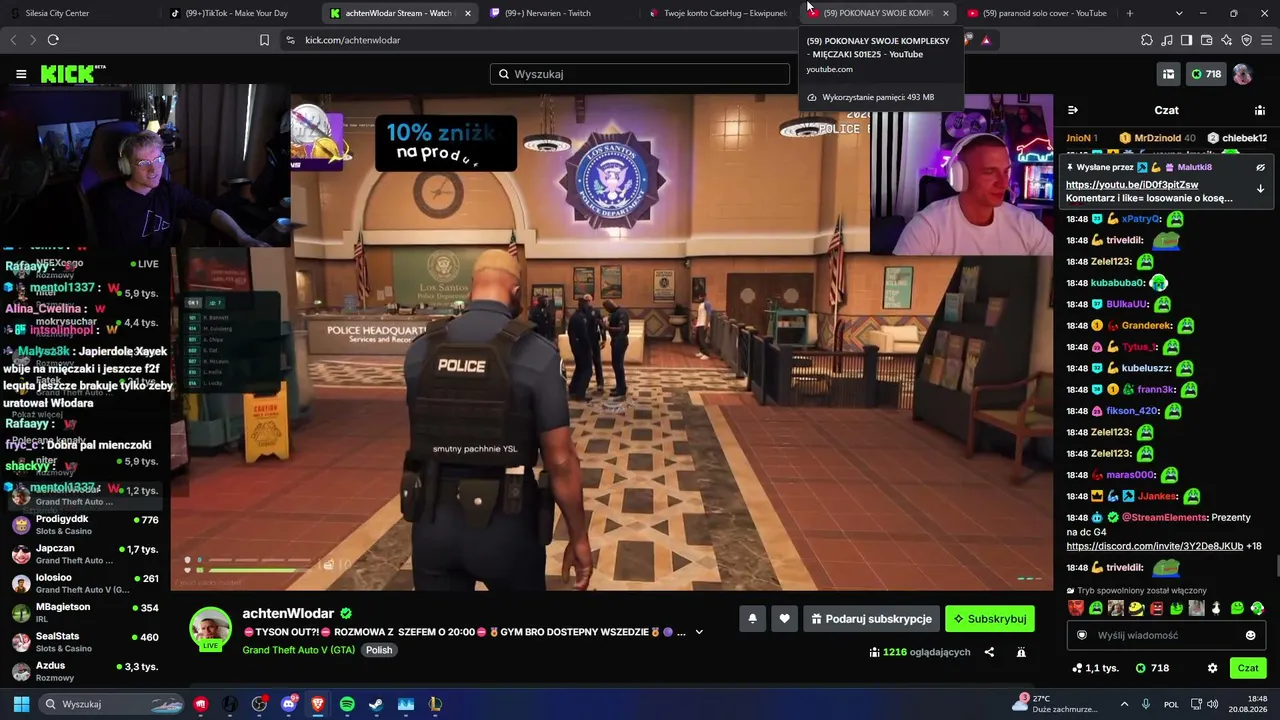Image resolution: width=1280 pixels, height=720 pixels.
Task: Open the 718 Kicks balance button in header
Action: point(1205,74)
